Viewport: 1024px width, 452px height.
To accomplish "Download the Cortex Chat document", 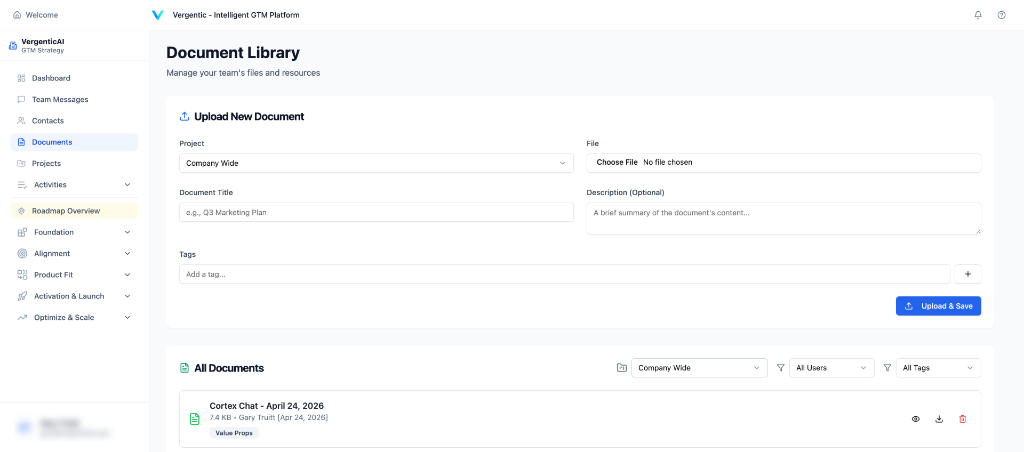I will [x=939, y=419].
